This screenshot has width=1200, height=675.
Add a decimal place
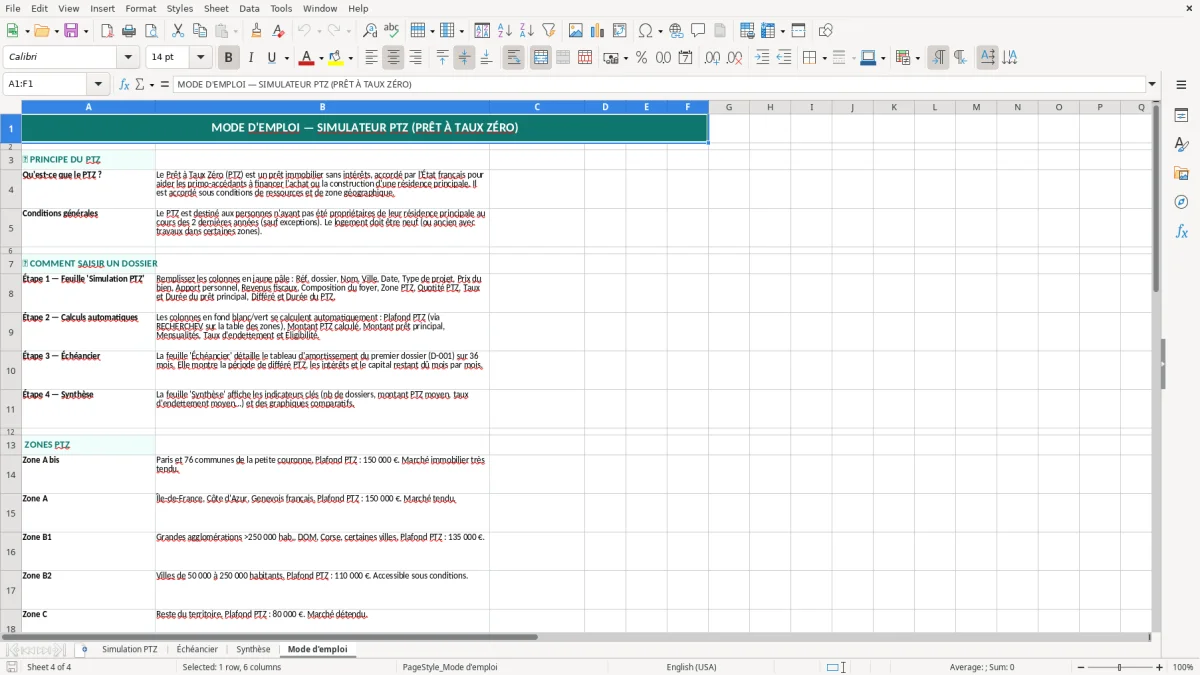pyautogui.click(x=713, y=58)
